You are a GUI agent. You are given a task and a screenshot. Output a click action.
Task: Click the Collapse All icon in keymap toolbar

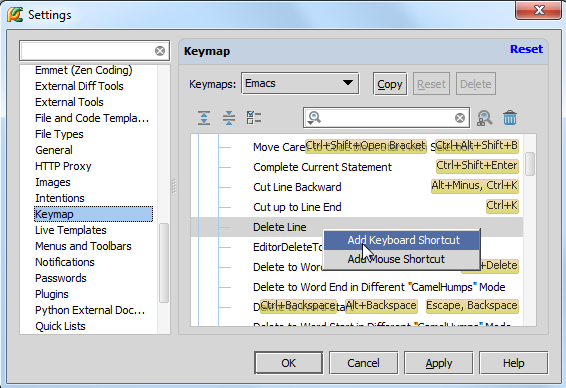tap(229, 118)
